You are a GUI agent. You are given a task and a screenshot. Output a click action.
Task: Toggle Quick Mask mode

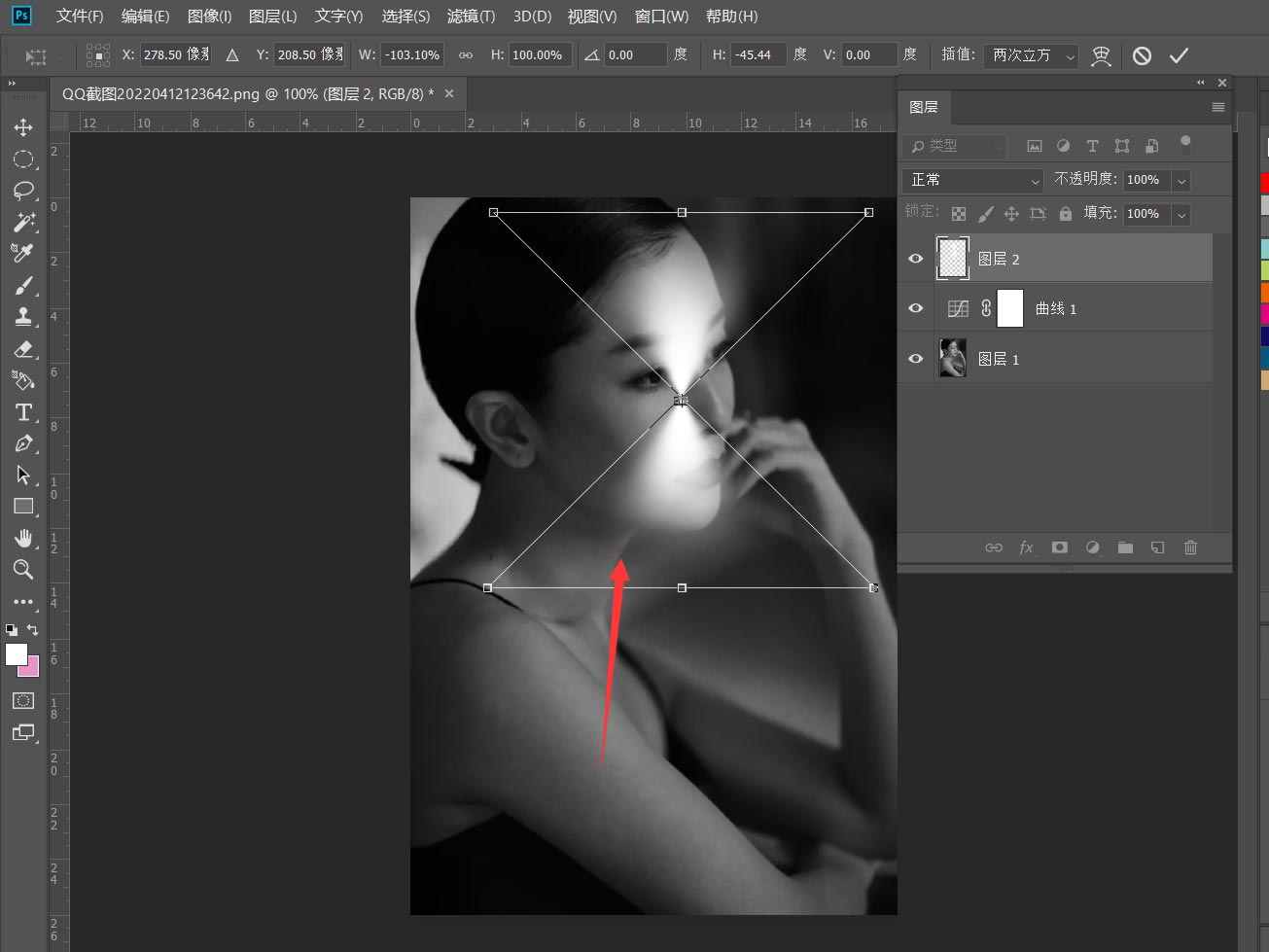pos(23,700)
